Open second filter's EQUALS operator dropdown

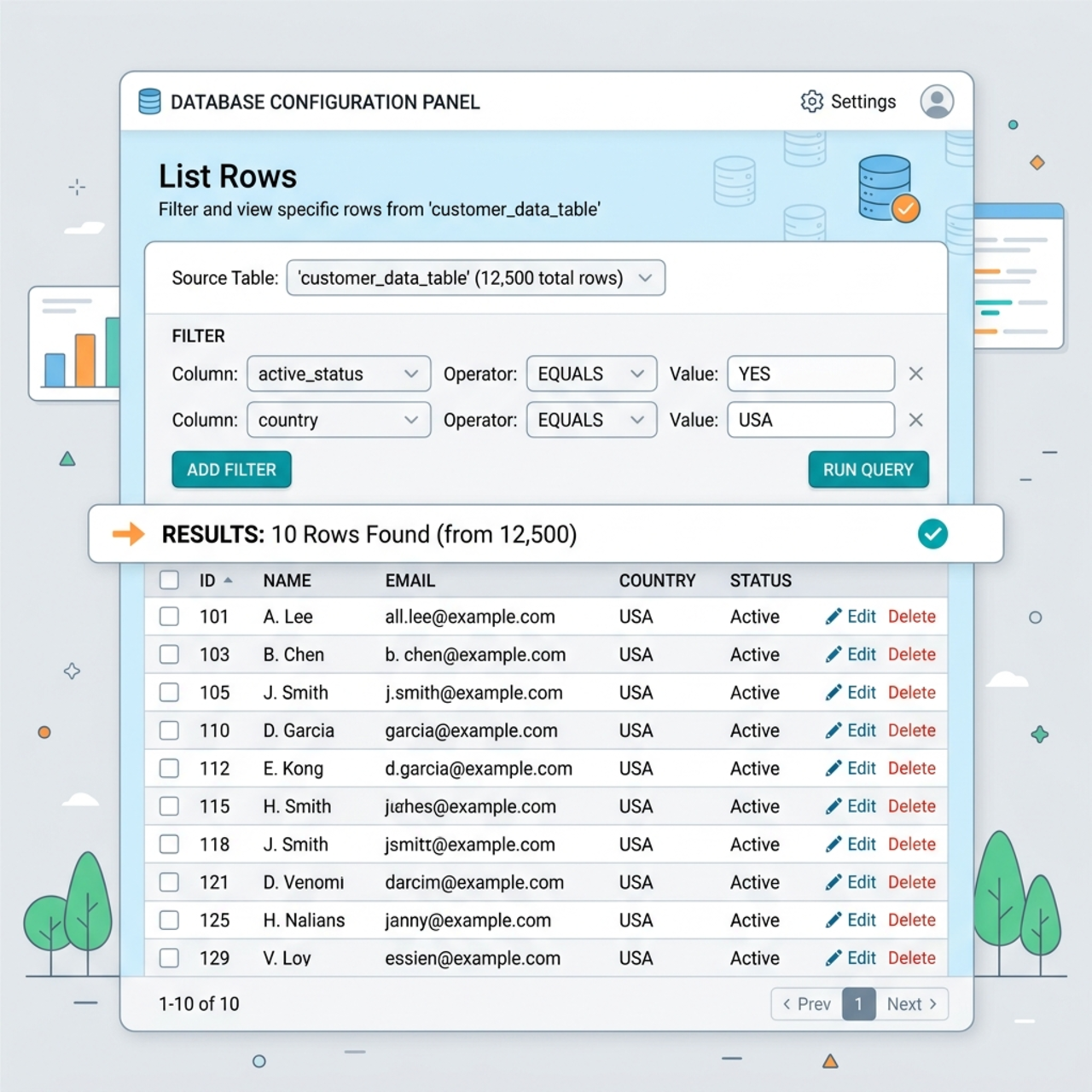tap(592, 420)
